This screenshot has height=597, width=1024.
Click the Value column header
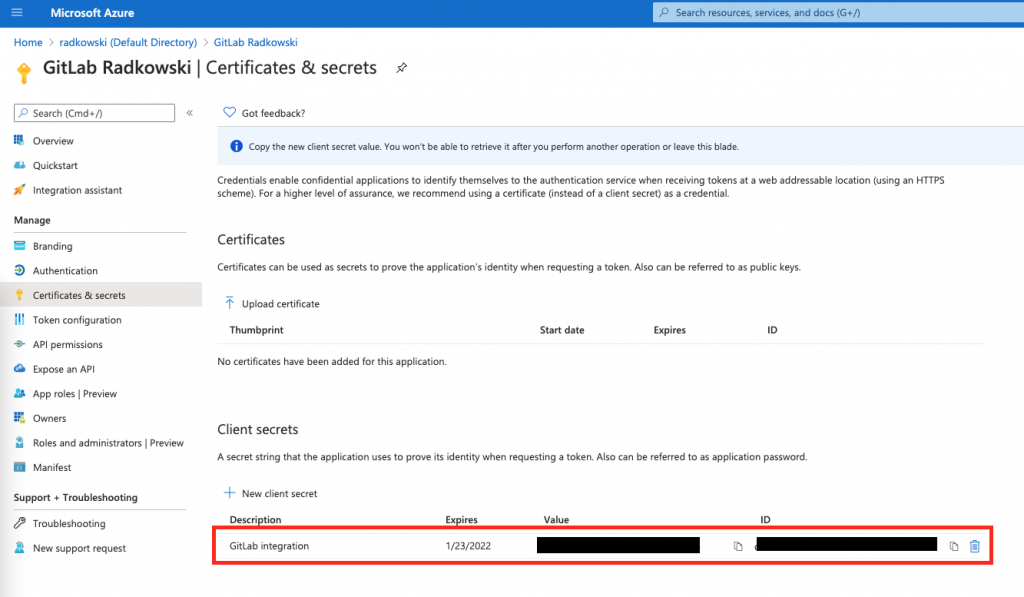click(556, 519)
